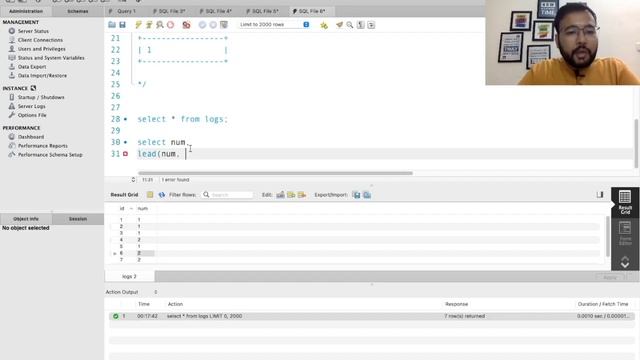640x360 pixels.
Task: Select the Result Grid side panel button
Action: tap(625, 202)
